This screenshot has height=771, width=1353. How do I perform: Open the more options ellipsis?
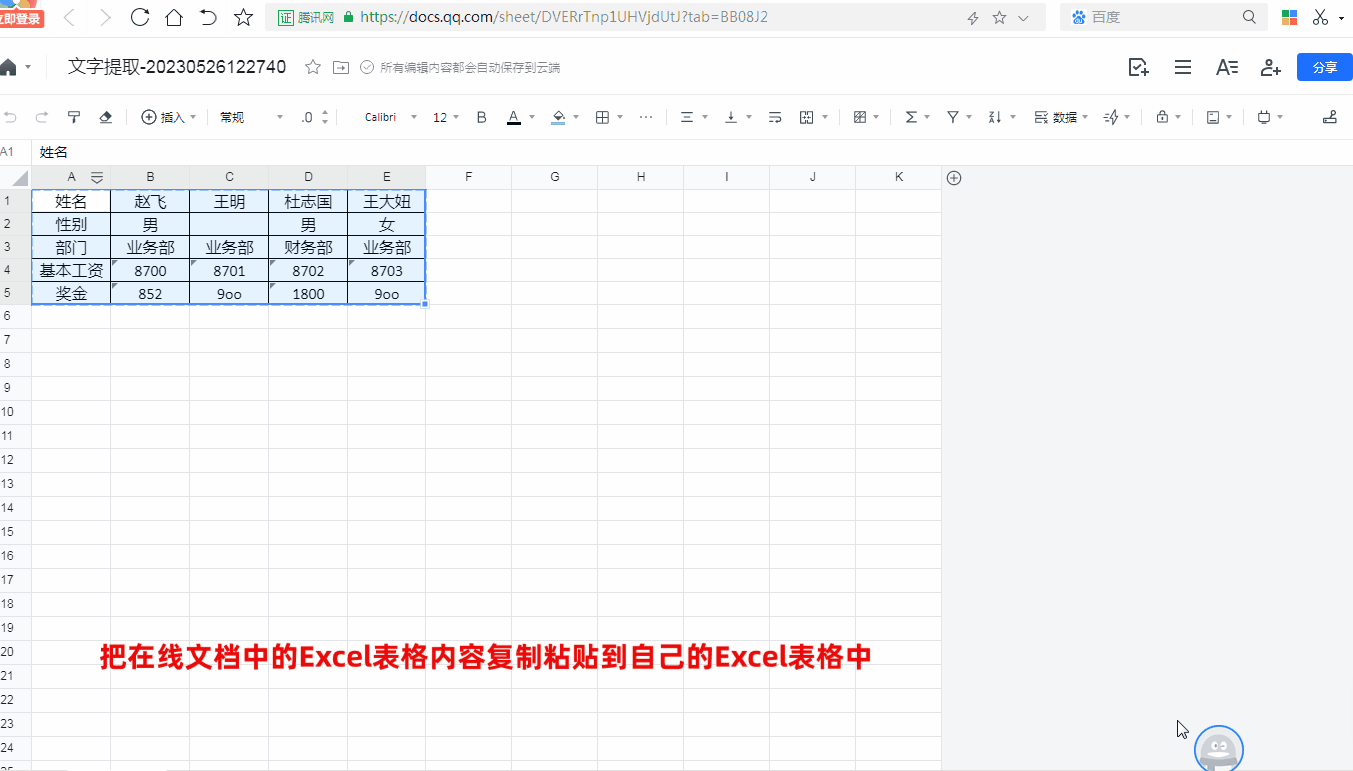[x=646, y=117]
